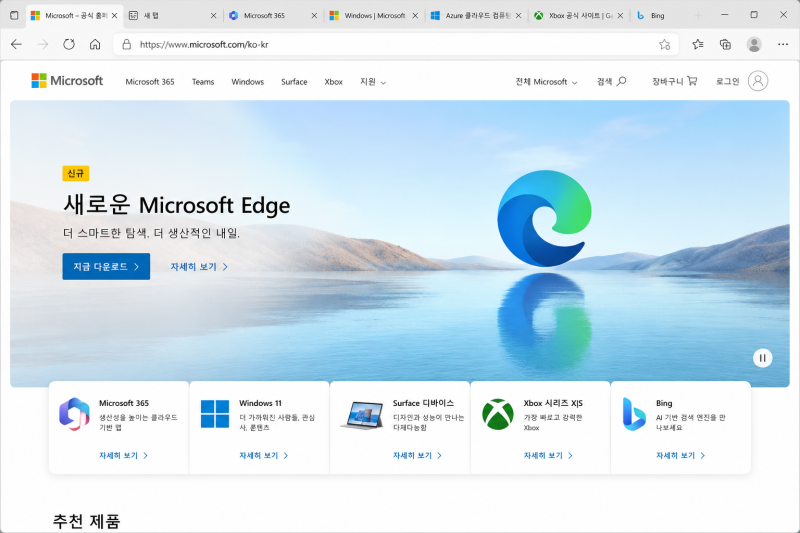Viewport: 800px width, 533px height.
Task: Open Teams in site navigation
Action: coord(203,82)
